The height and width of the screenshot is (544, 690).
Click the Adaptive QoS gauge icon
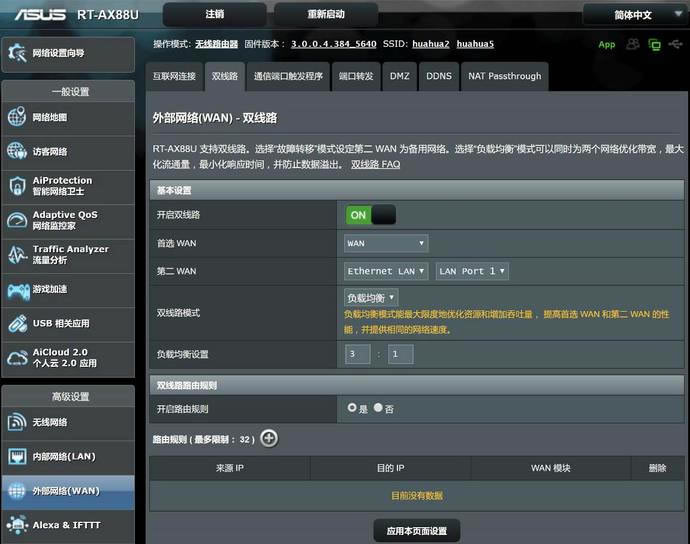pyautogui.click(x=17, y=220)
